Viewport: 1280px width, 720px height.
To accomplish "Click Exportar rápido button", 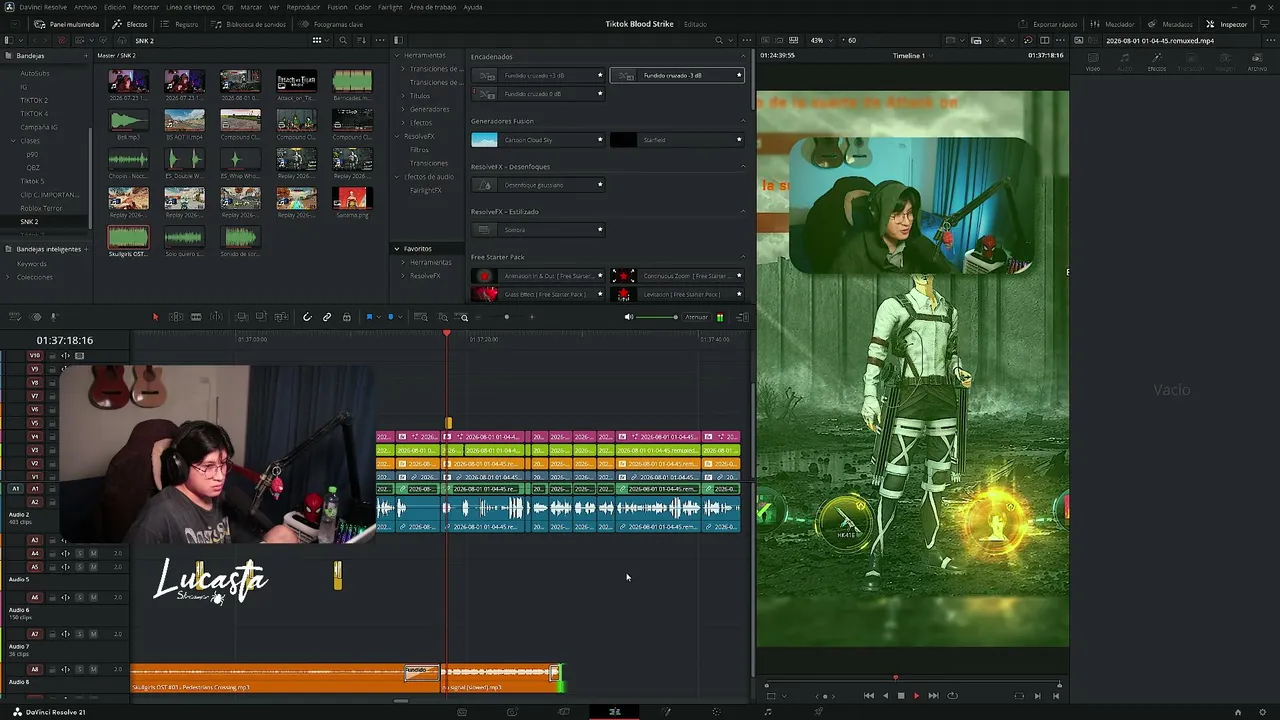I will pyautogui.click(x=1049, y=24).
